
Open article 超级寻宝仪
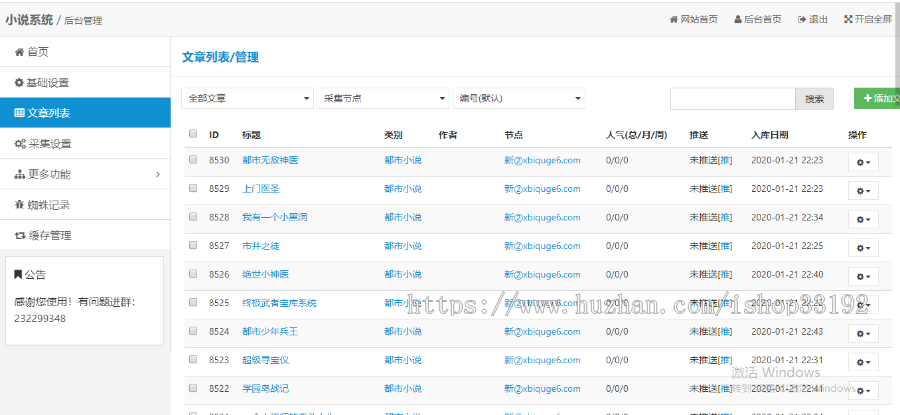tap(266, 360)
